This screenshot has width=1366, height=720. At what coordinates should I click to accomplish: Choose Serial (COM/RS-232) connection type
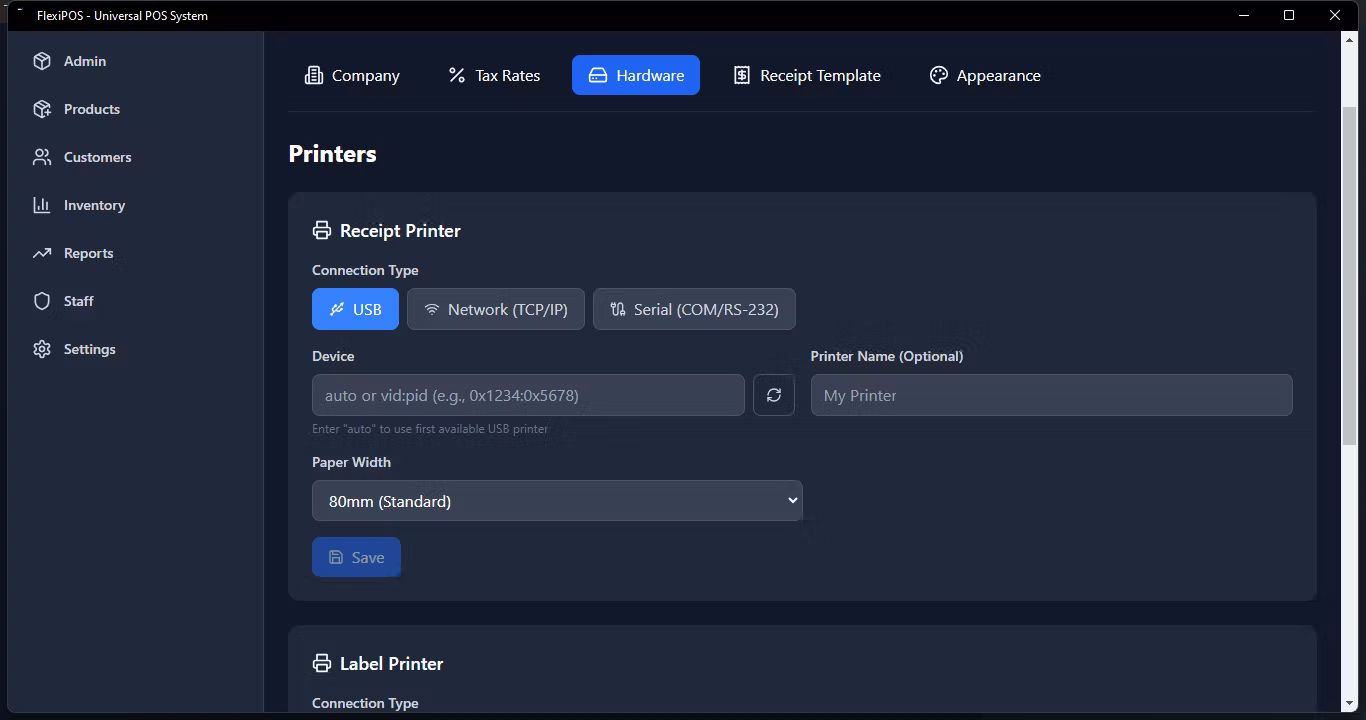[694, 309]
